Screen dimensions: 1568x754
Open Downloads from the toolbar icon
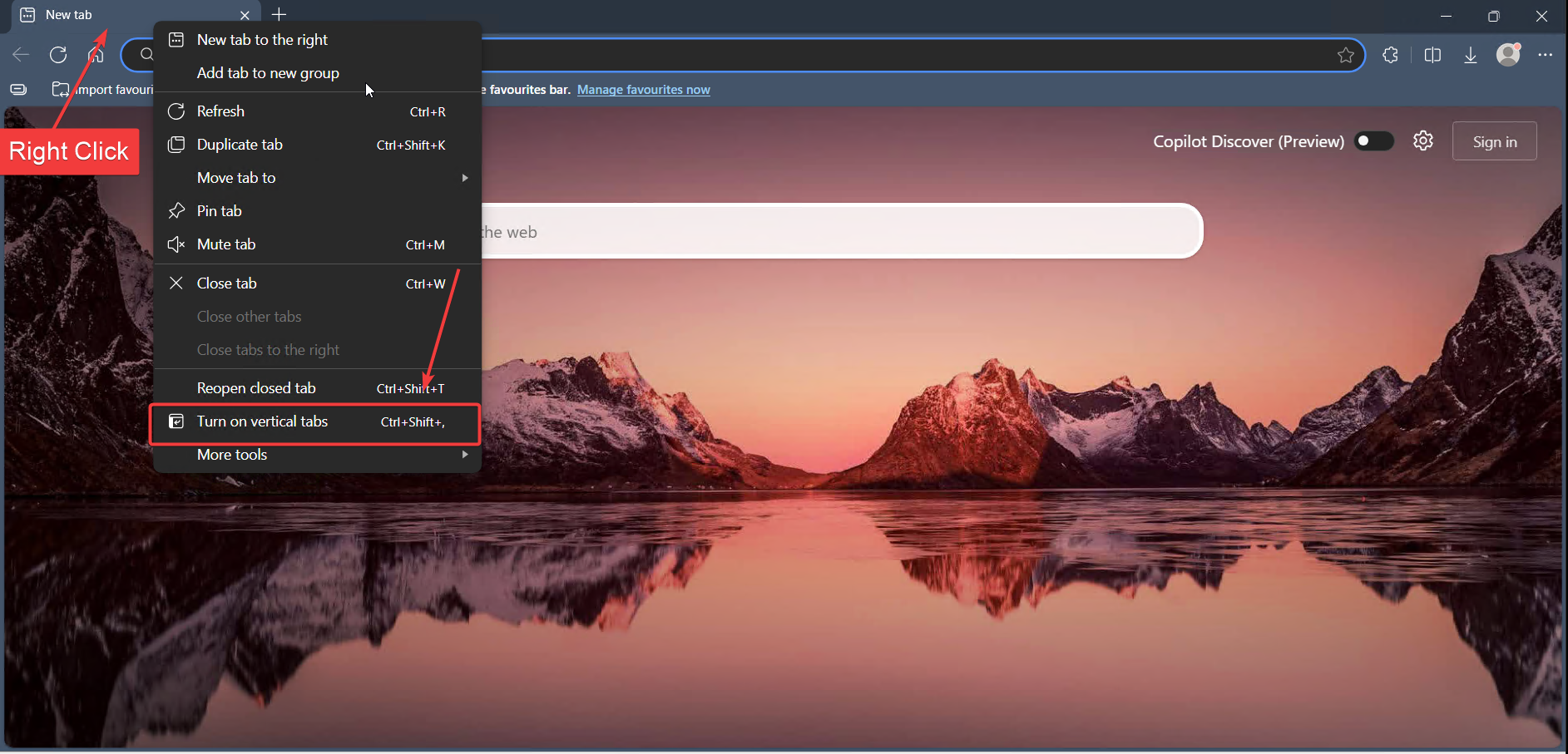point(1471,55)
